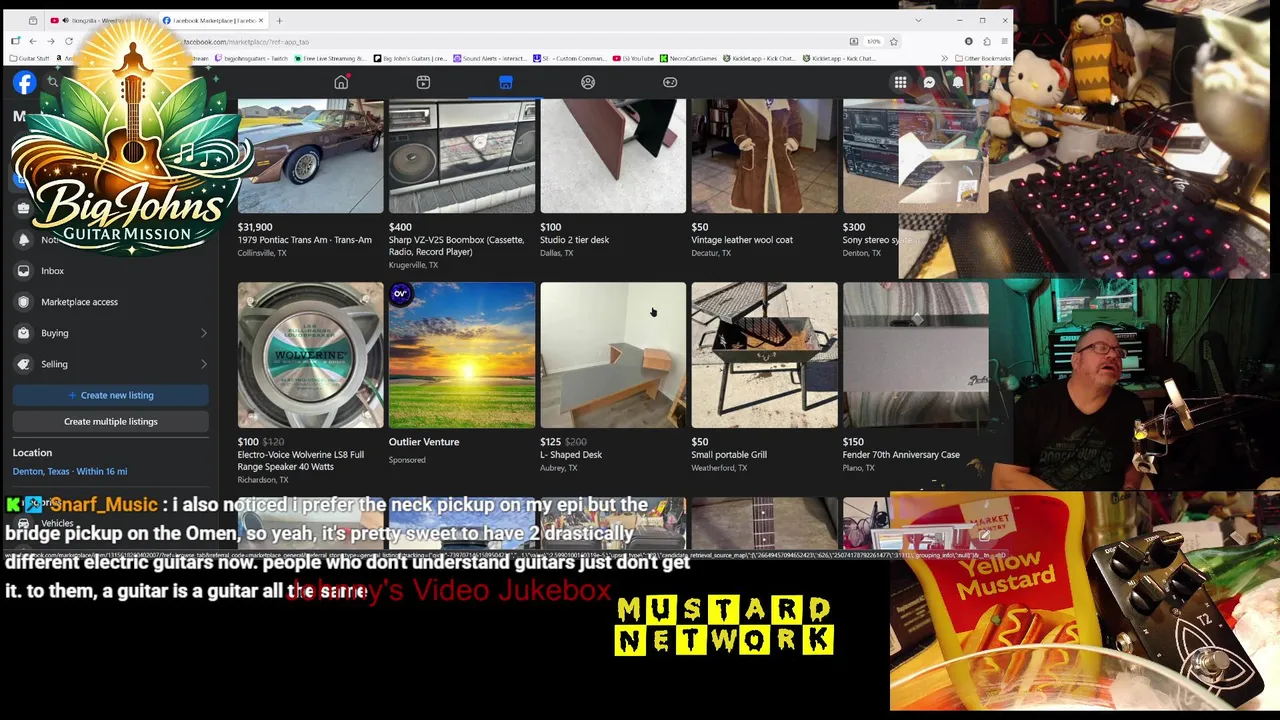Click the Fender 70th Anniversary Case title
This screenshot has height=720, width=1280.
pyautogui.click(x=901, y=455)
